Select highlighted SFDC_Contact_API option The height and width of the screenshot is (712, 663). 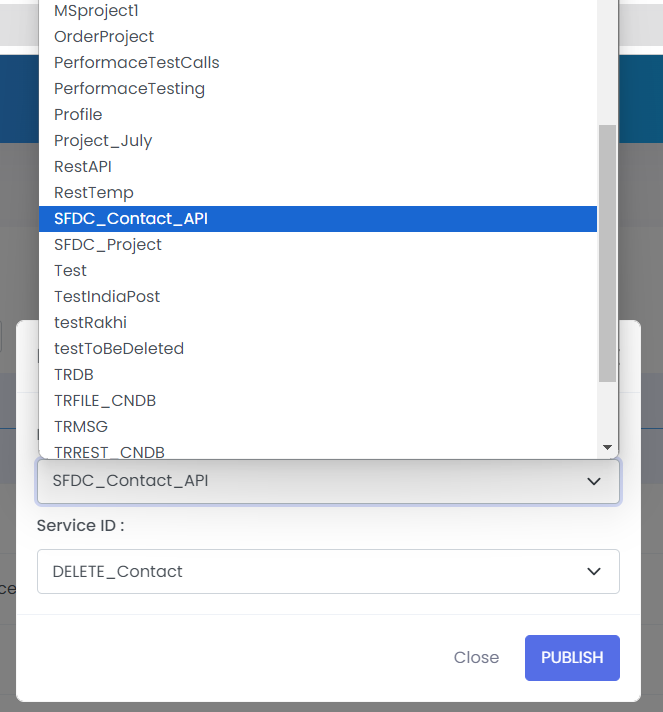[x=318, y=219]
